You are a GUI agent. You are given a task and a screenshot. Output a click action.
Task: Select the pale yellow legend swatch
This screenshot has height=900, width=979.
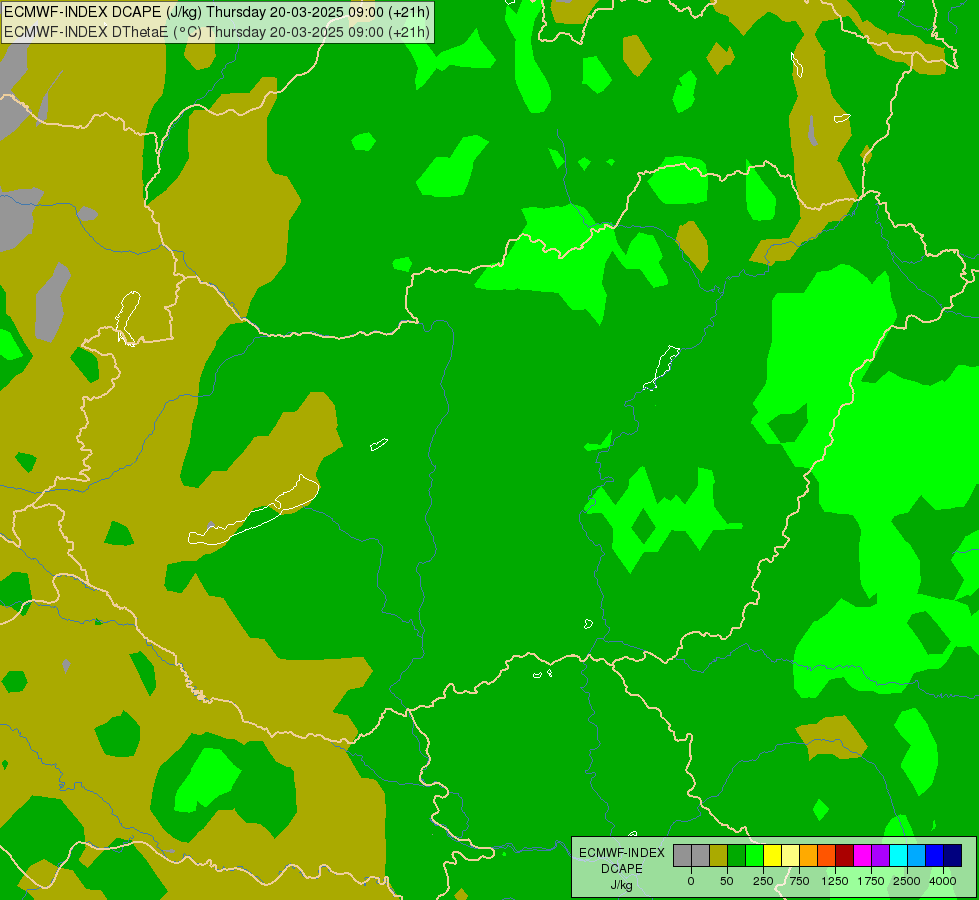pyautogui.click(x=790, y=855)
